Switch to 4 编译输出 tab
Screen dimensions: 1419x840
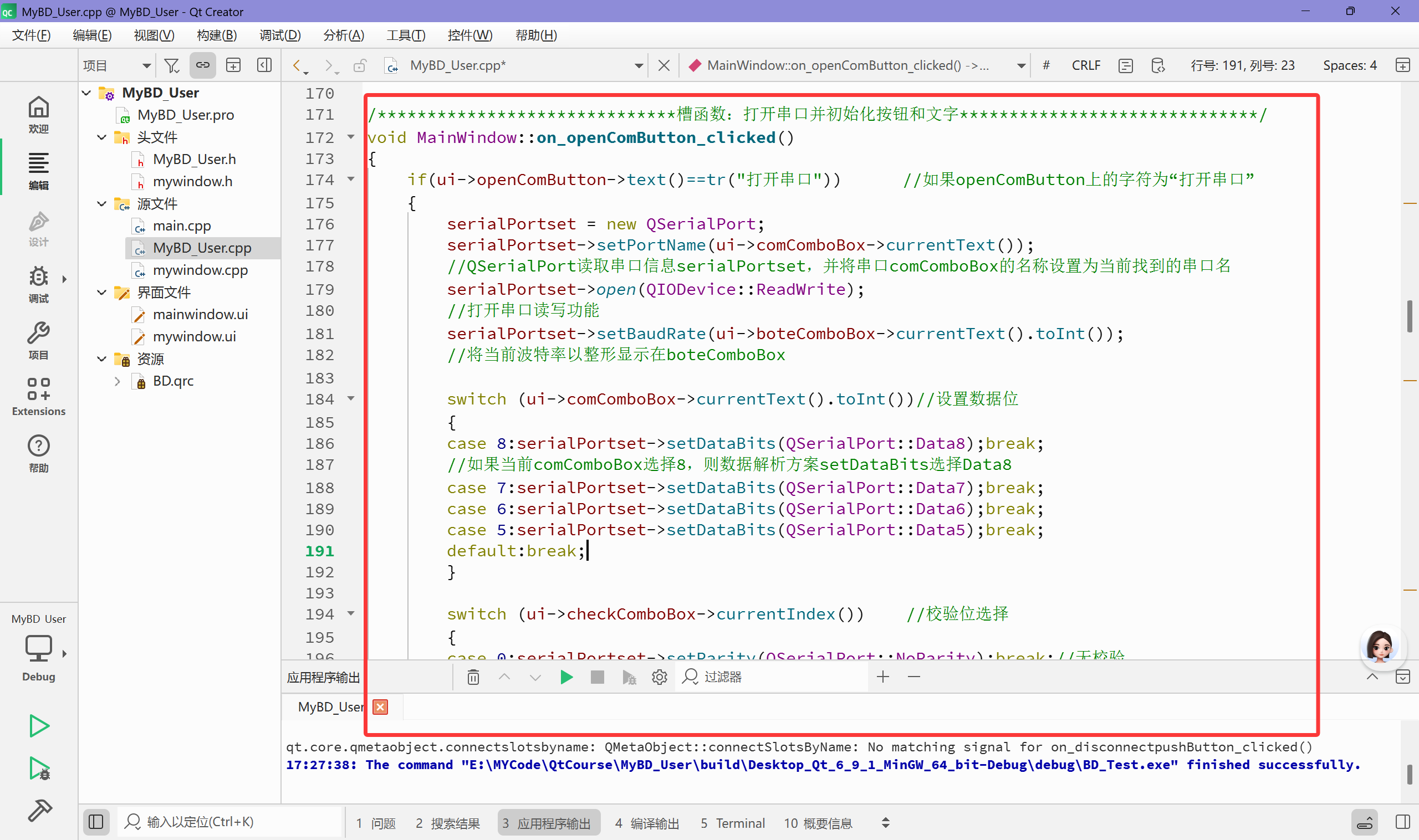647,823
